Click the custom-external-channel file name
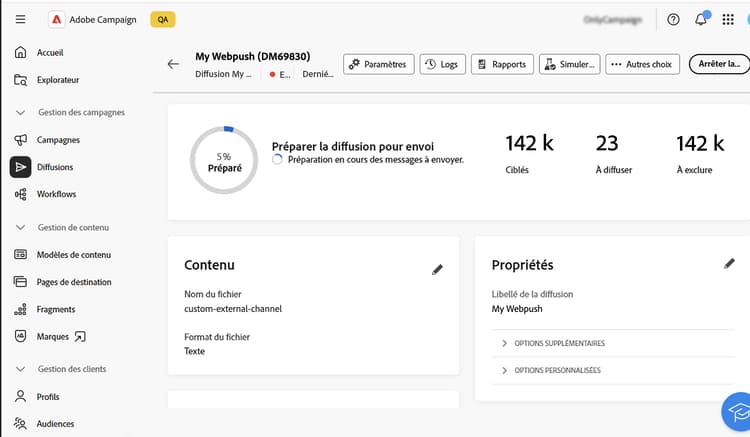Screen dimensions: 750x437 [x=233, y=309]
